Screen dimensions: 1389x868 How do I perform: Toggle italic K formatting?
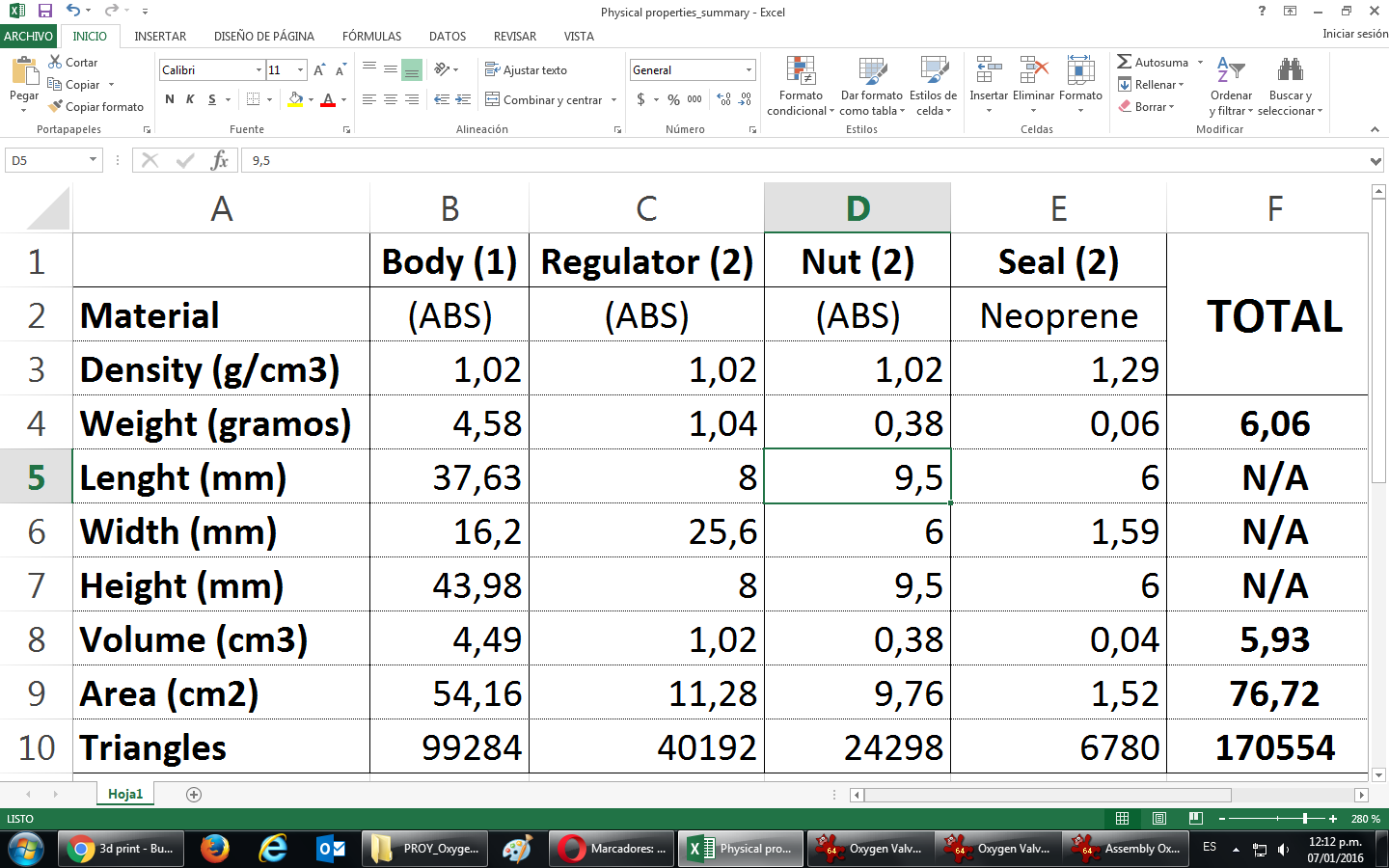[x=190, y=99]
